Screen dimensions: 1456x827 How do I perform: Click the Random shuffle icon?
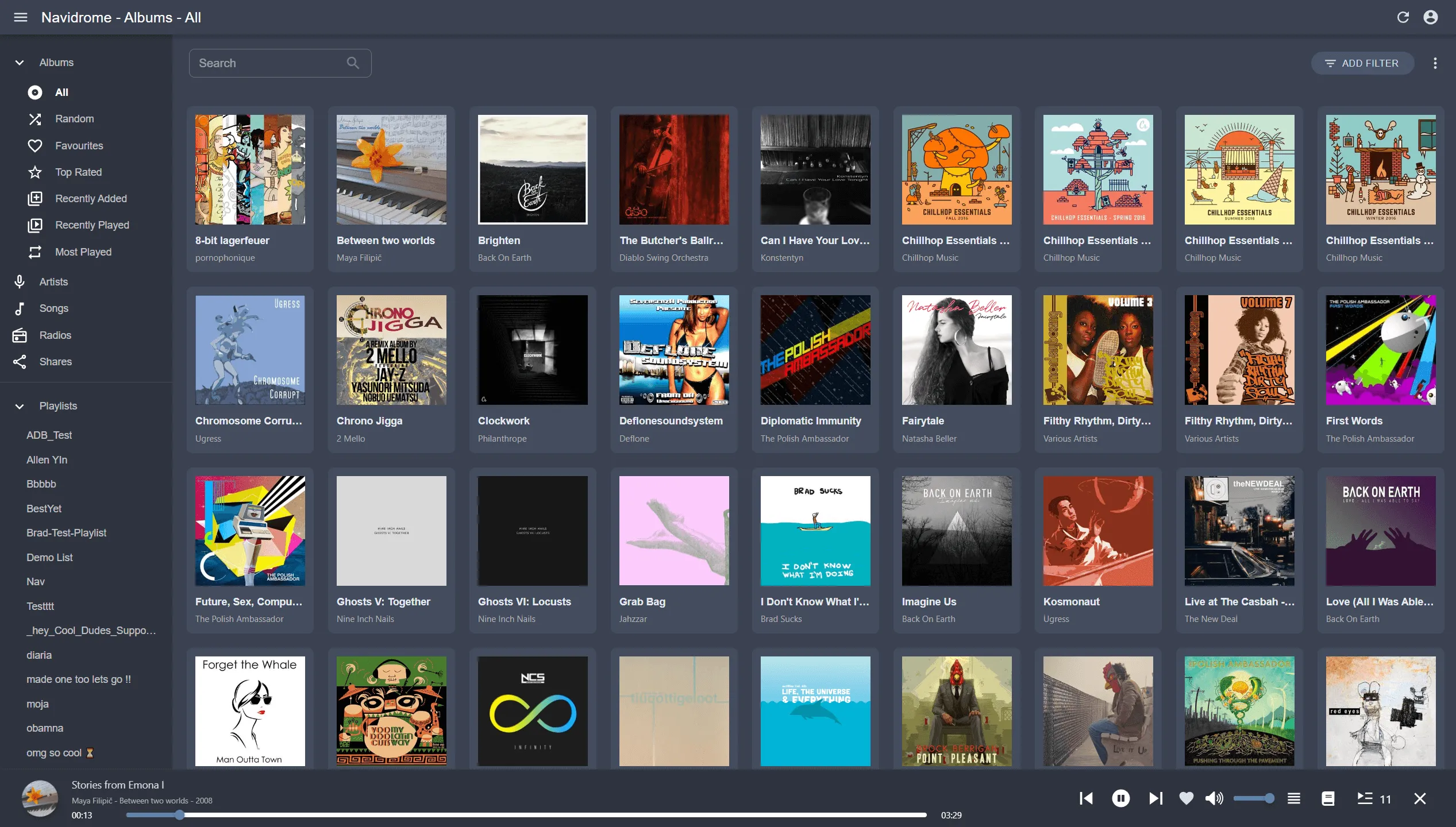point(35,119)
